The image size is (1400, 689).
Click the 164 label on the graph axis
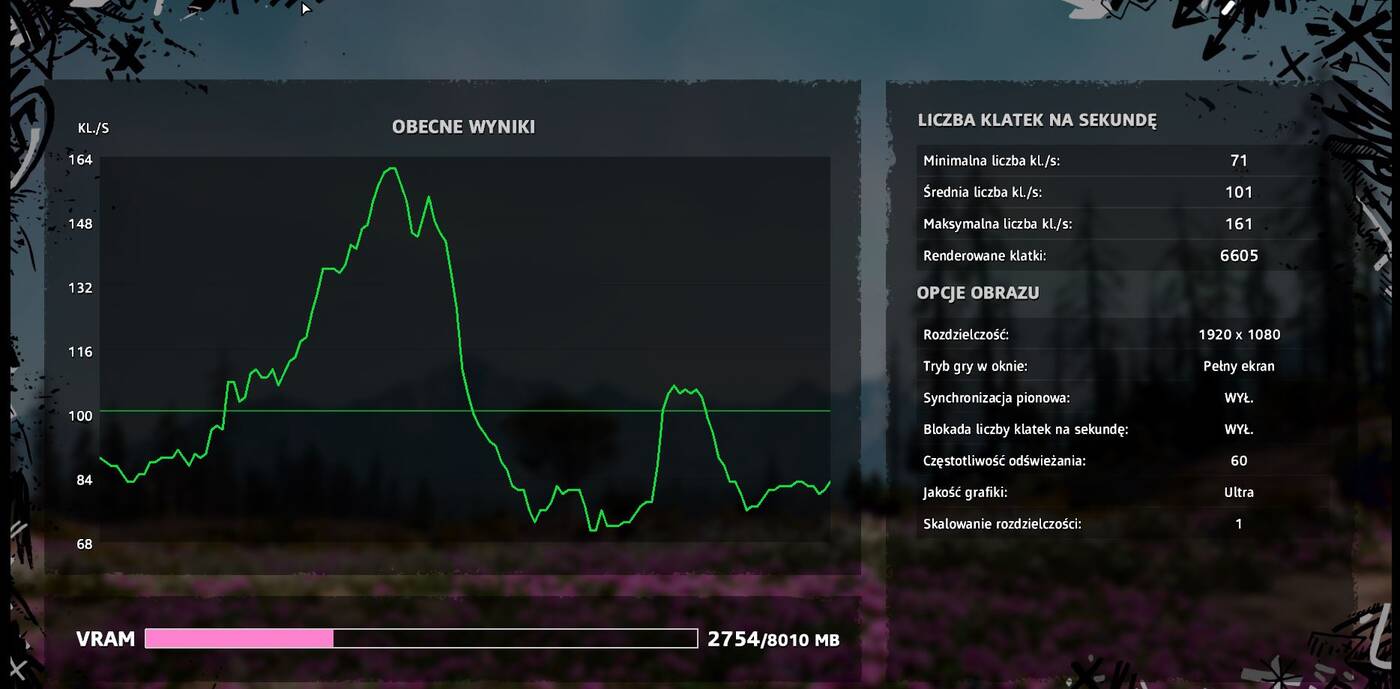coord(80,160)
